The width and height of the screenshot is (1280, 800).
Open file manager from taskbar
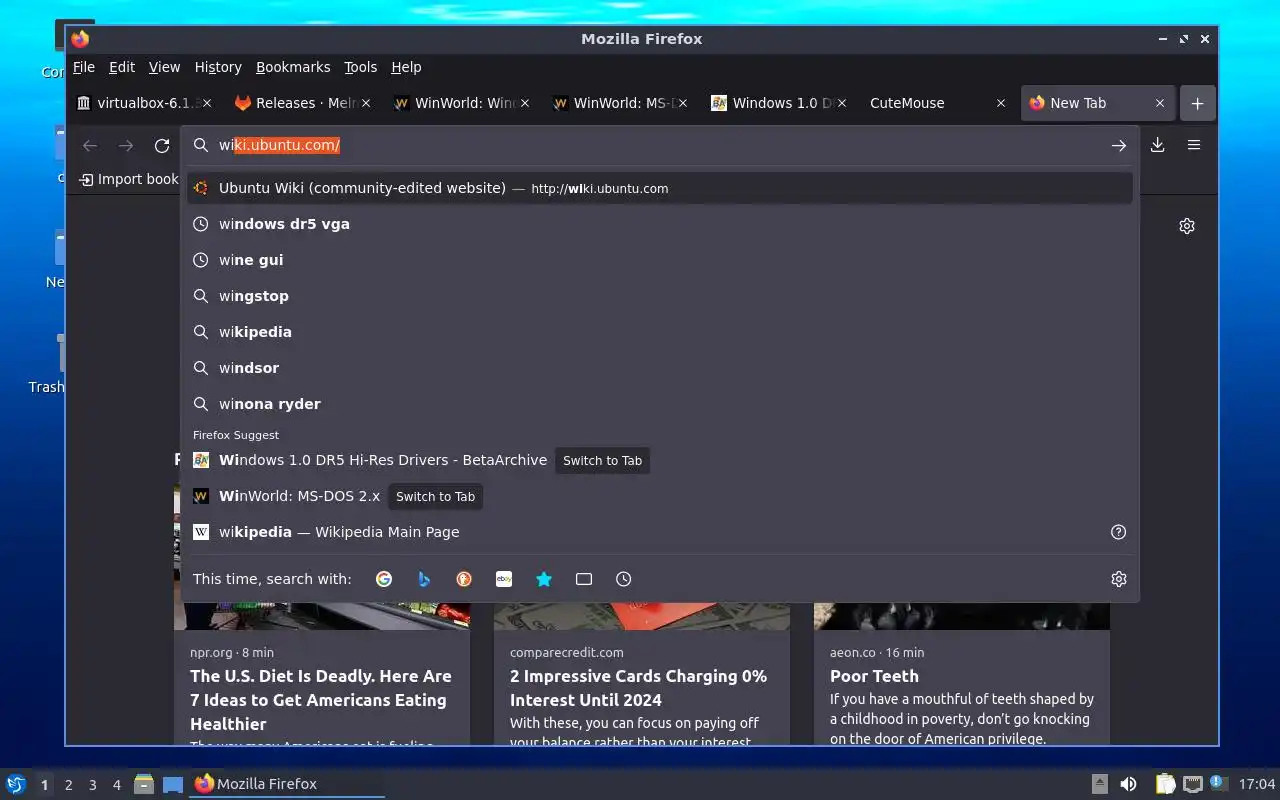coord(144,784)
